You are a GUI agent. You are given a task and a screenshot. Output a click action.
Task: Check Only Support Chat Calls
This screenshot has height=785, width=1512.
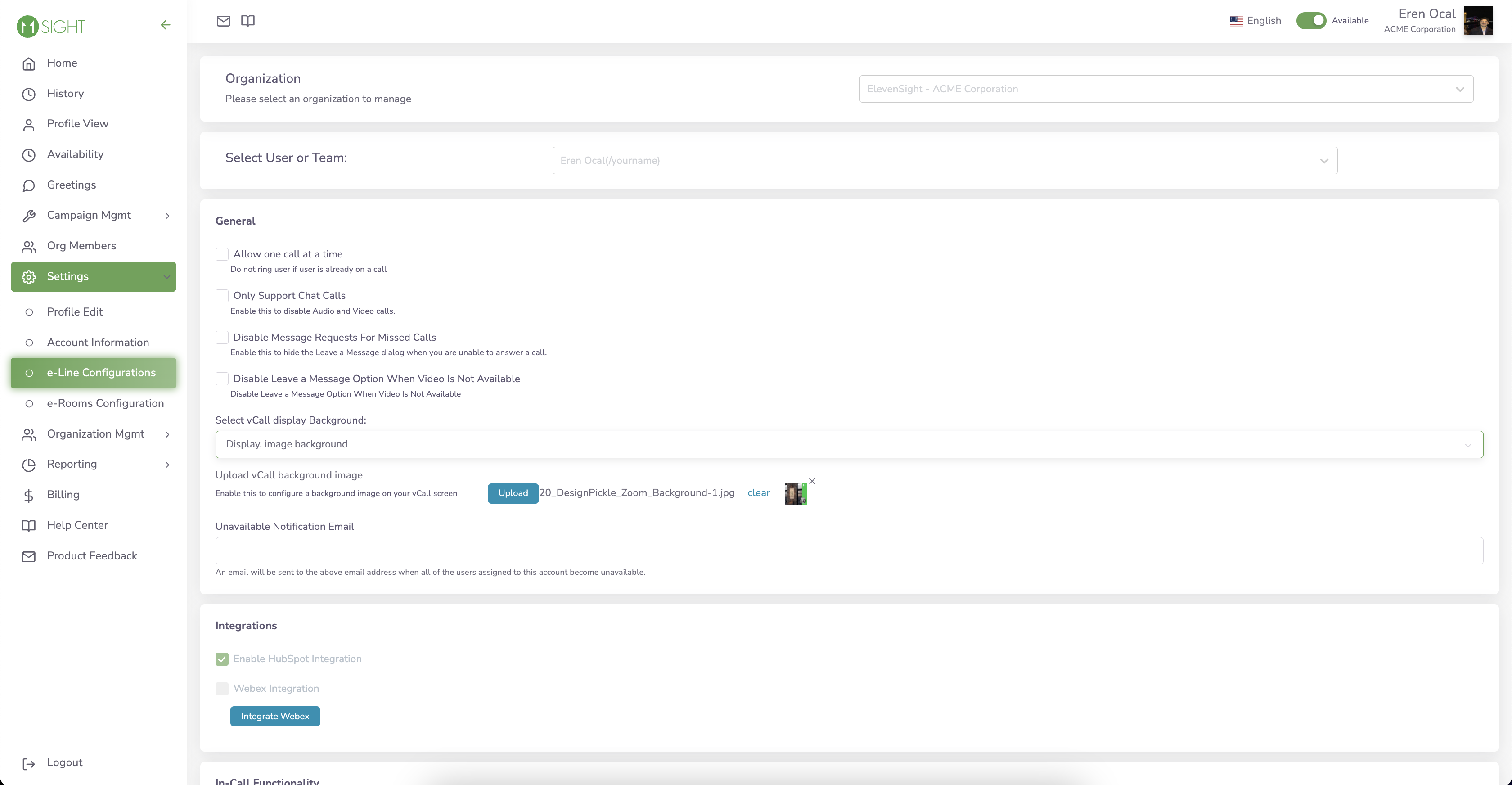(x=222, y=296)
